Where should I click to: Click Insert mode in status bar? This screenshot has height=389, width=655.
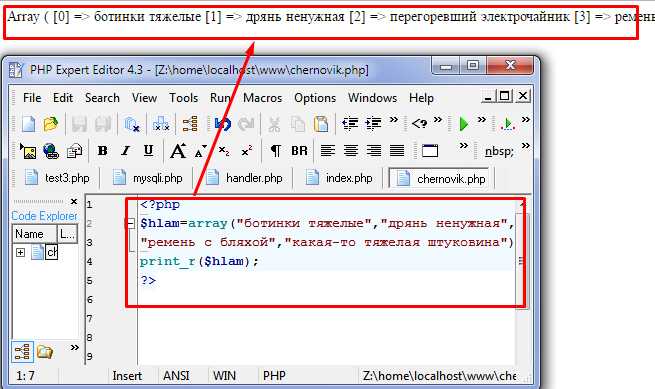tap(127, 376)
